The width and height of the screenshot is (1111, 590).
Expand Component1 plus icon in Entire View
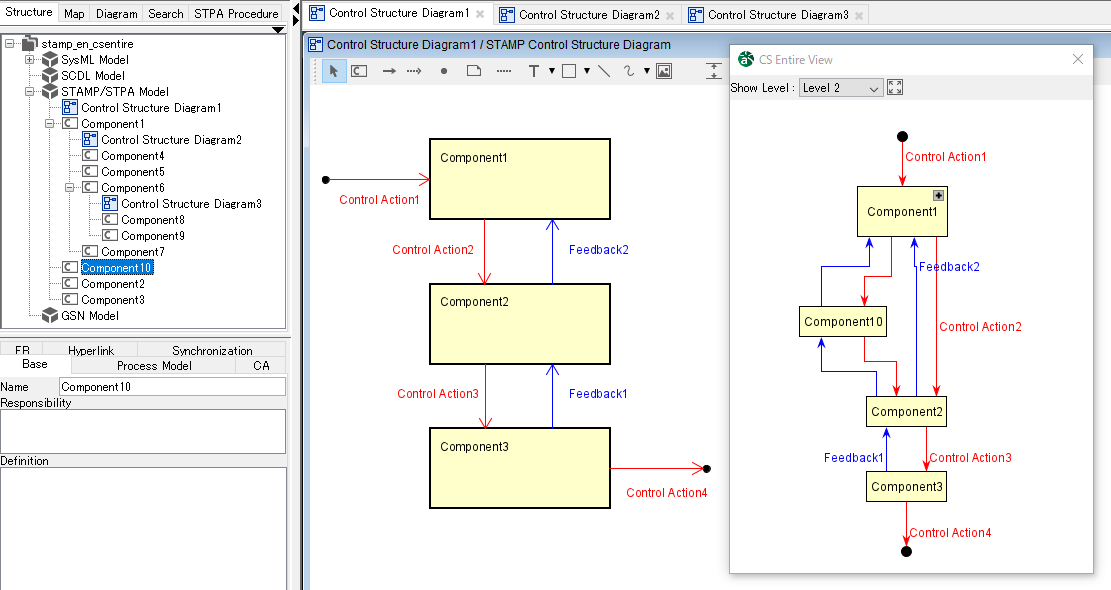938,195
